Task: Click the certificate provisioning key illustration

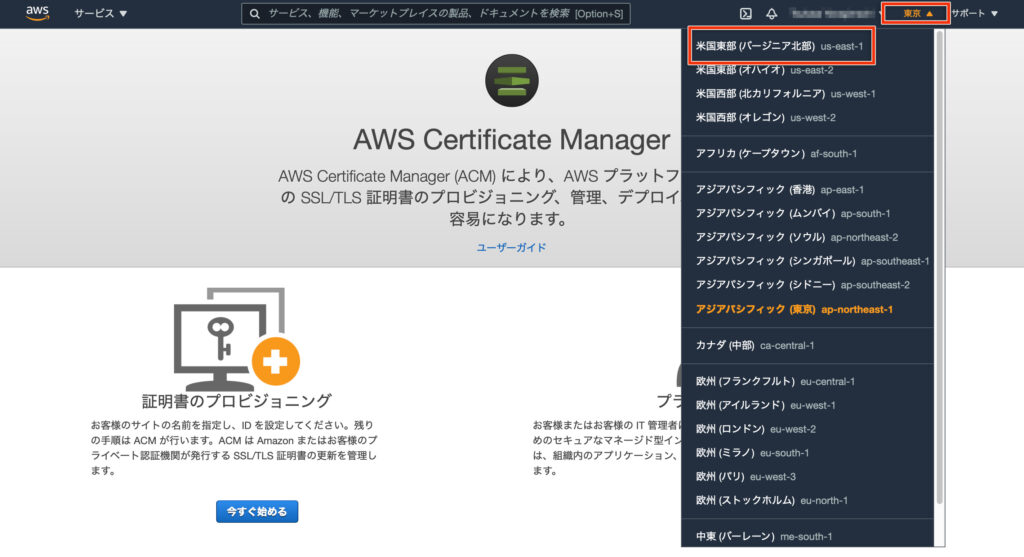Action: tap(236, 338)
